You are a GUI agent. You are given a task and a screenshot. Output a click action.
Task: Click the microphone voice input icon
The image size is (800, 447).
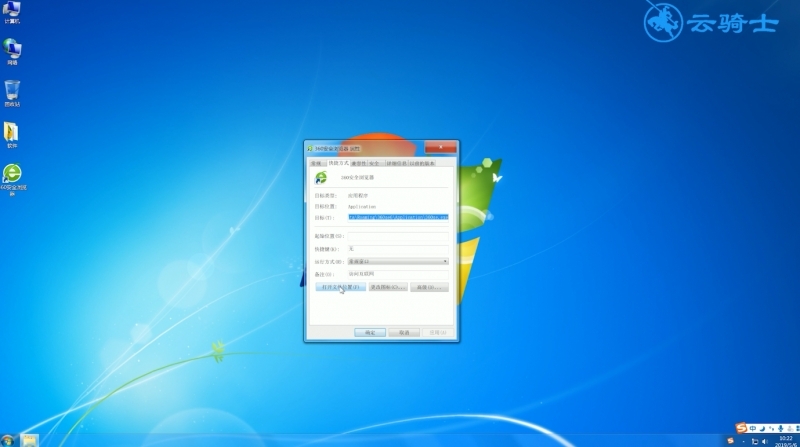(780, 429)
